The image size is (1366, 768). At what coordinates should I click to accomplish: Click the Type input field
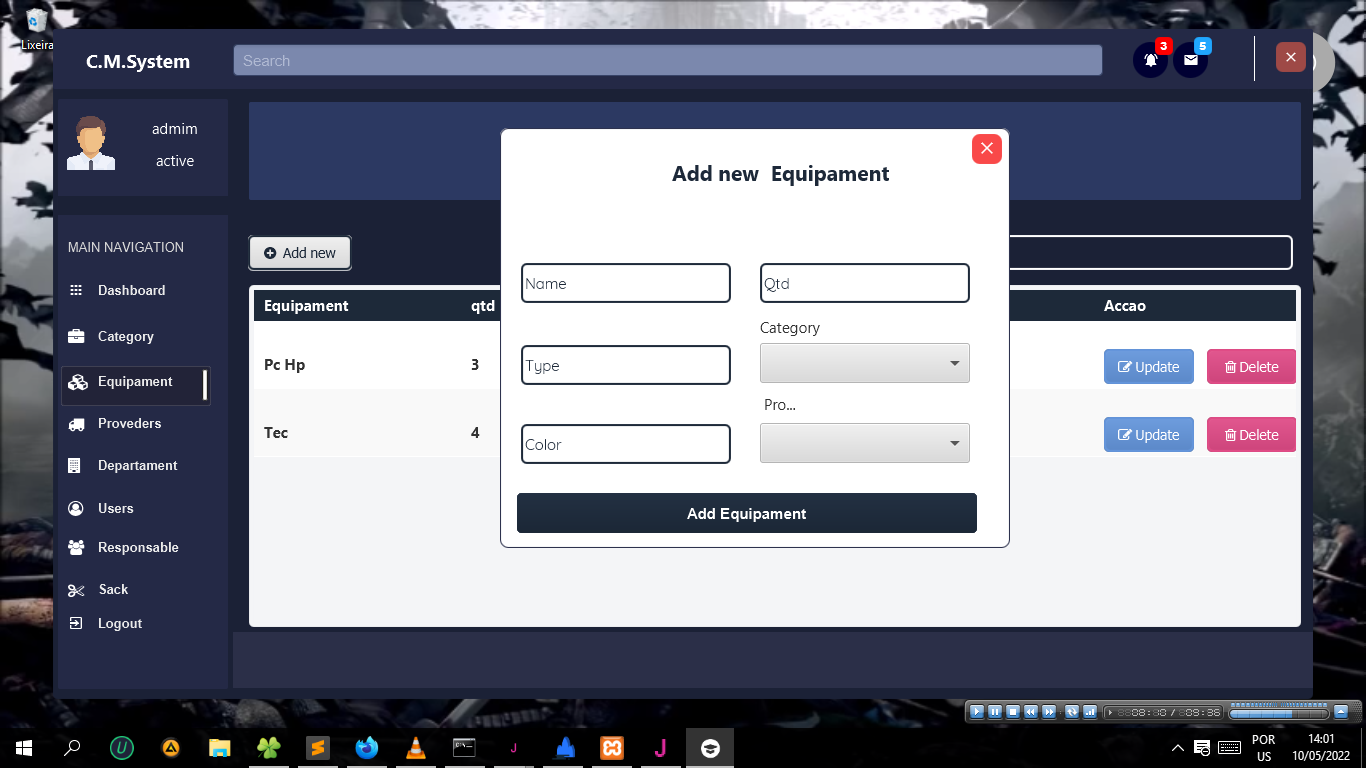click(626, 365)
